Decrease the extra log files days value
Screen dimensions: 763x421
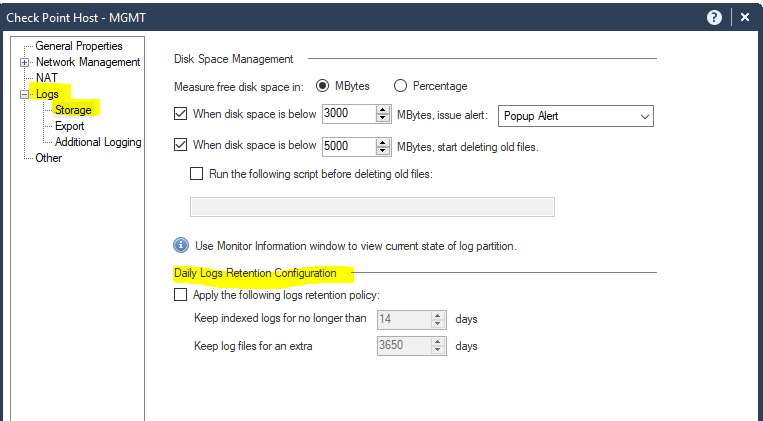pos(438,350)
